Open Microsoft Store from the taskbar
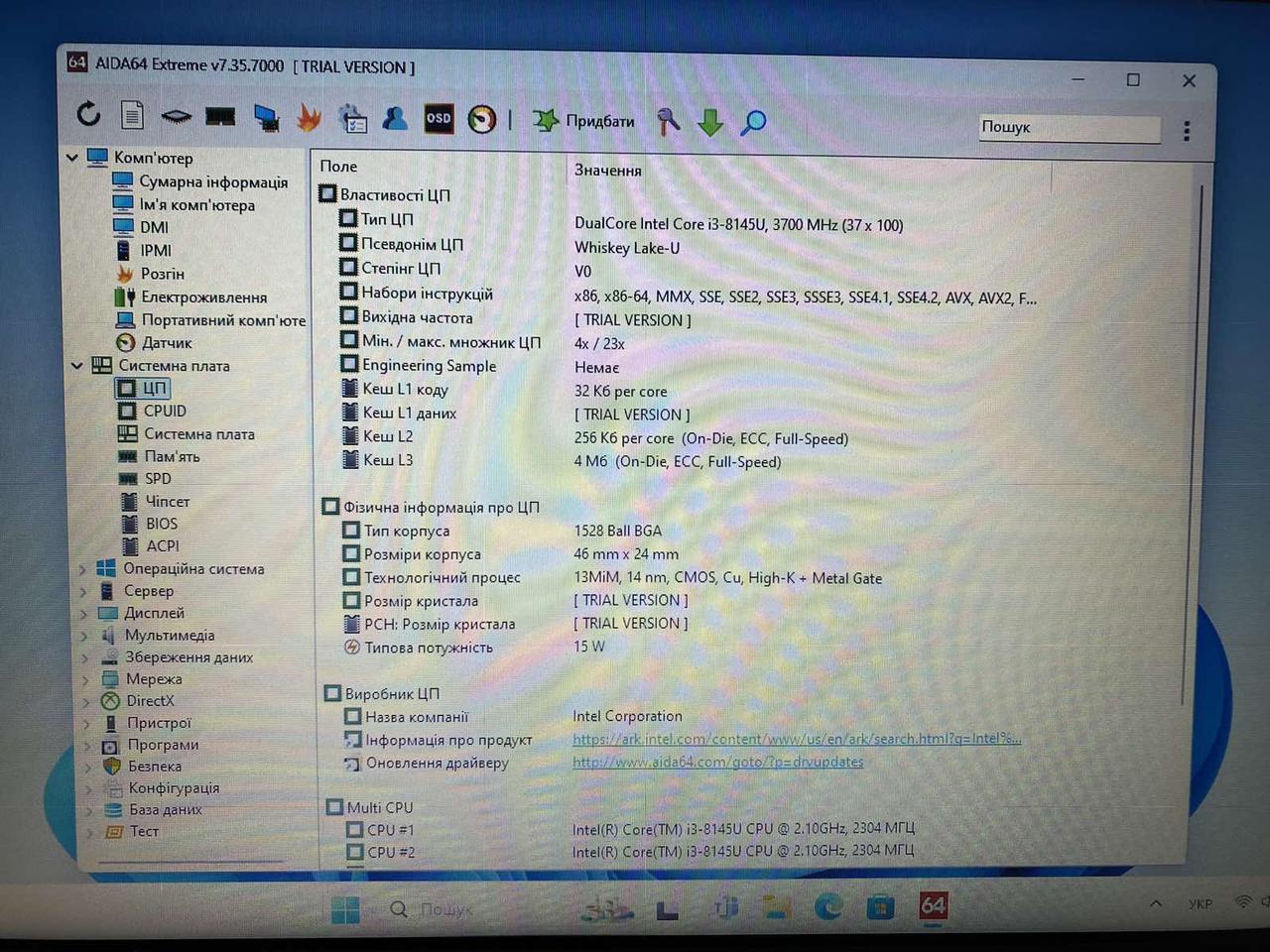The width and height of the screenshot is (1270, 952). tap(880, 906)
